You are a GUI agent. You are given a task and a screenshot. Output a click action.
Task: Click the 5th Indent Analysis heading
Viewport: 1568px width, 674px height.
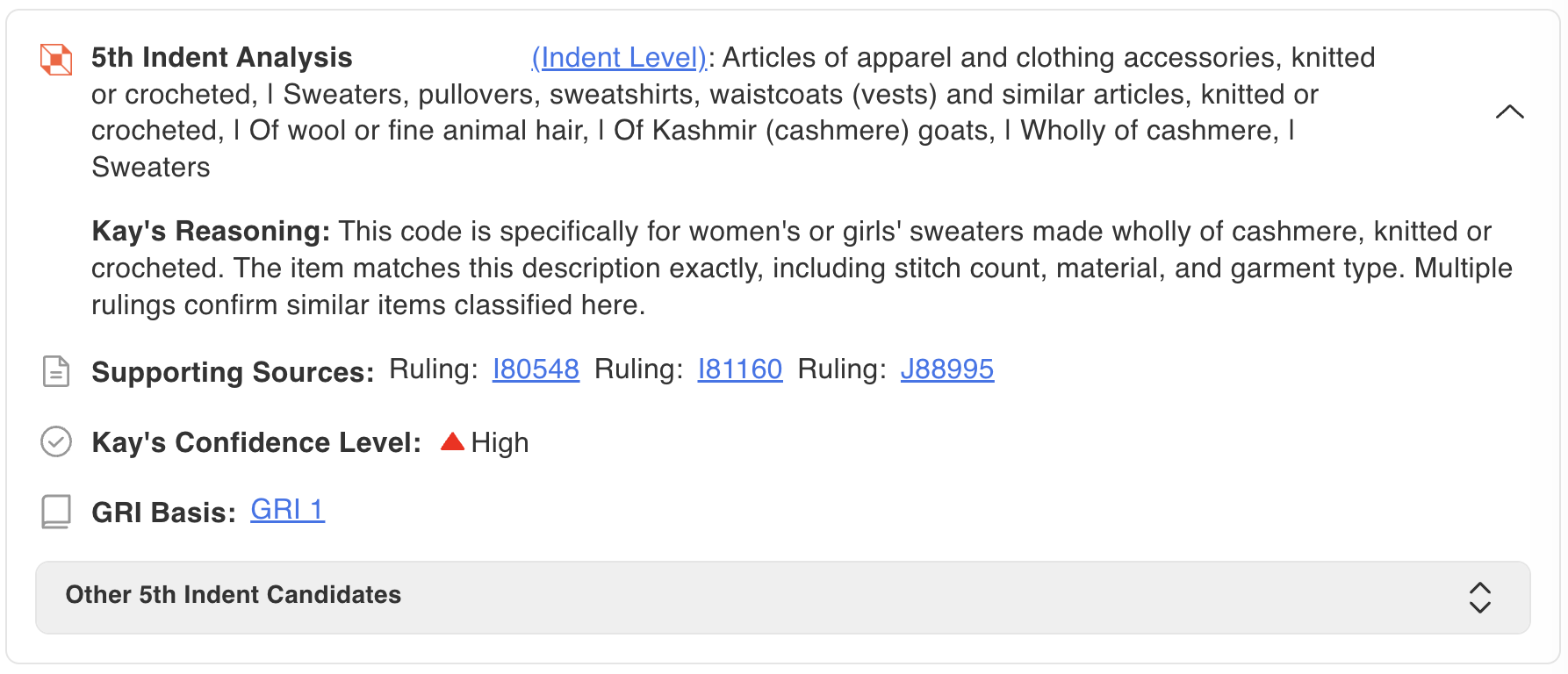point(222,58)
